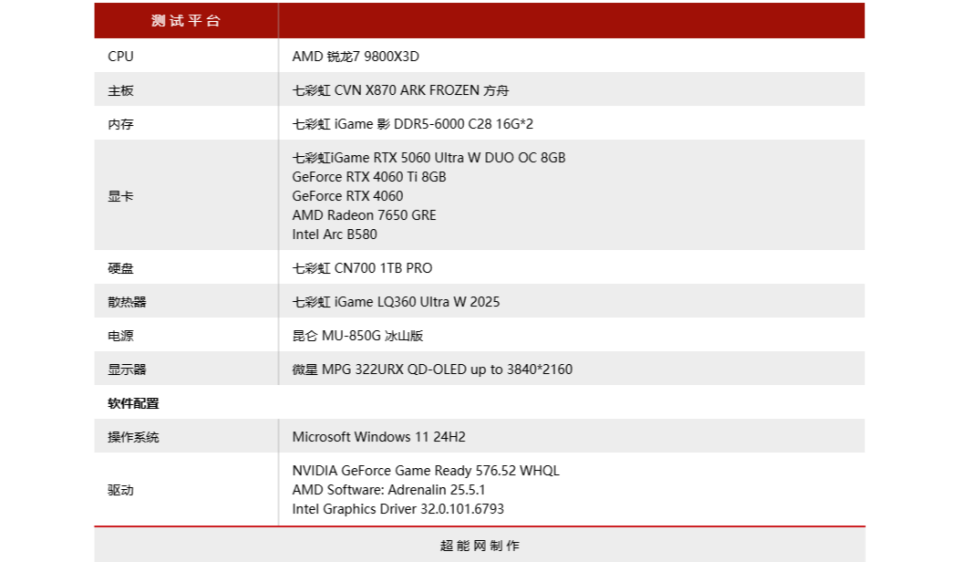Select the 散热器 row label
This screenshot has width=960, height=562.
(x=127, y=302)
